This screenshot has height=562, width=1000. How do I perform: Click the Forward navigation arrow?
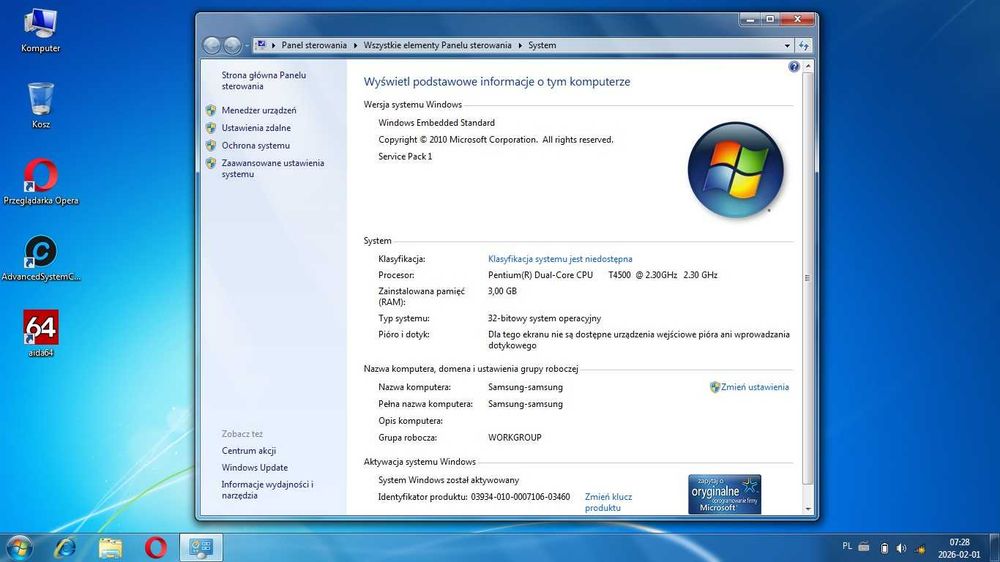(x=232, y=45)
